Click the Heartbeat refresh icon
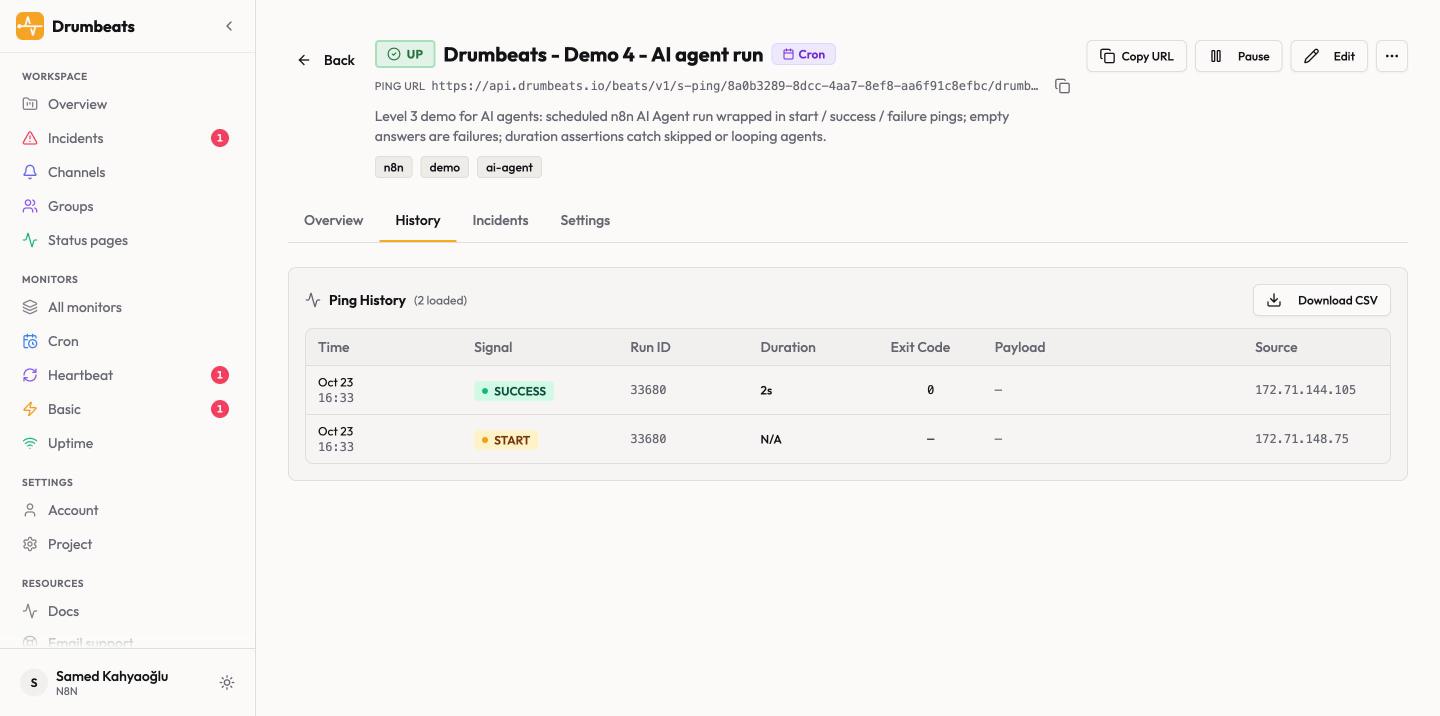The height and width of the screenshot is (716, 1440). pos(30,375)
